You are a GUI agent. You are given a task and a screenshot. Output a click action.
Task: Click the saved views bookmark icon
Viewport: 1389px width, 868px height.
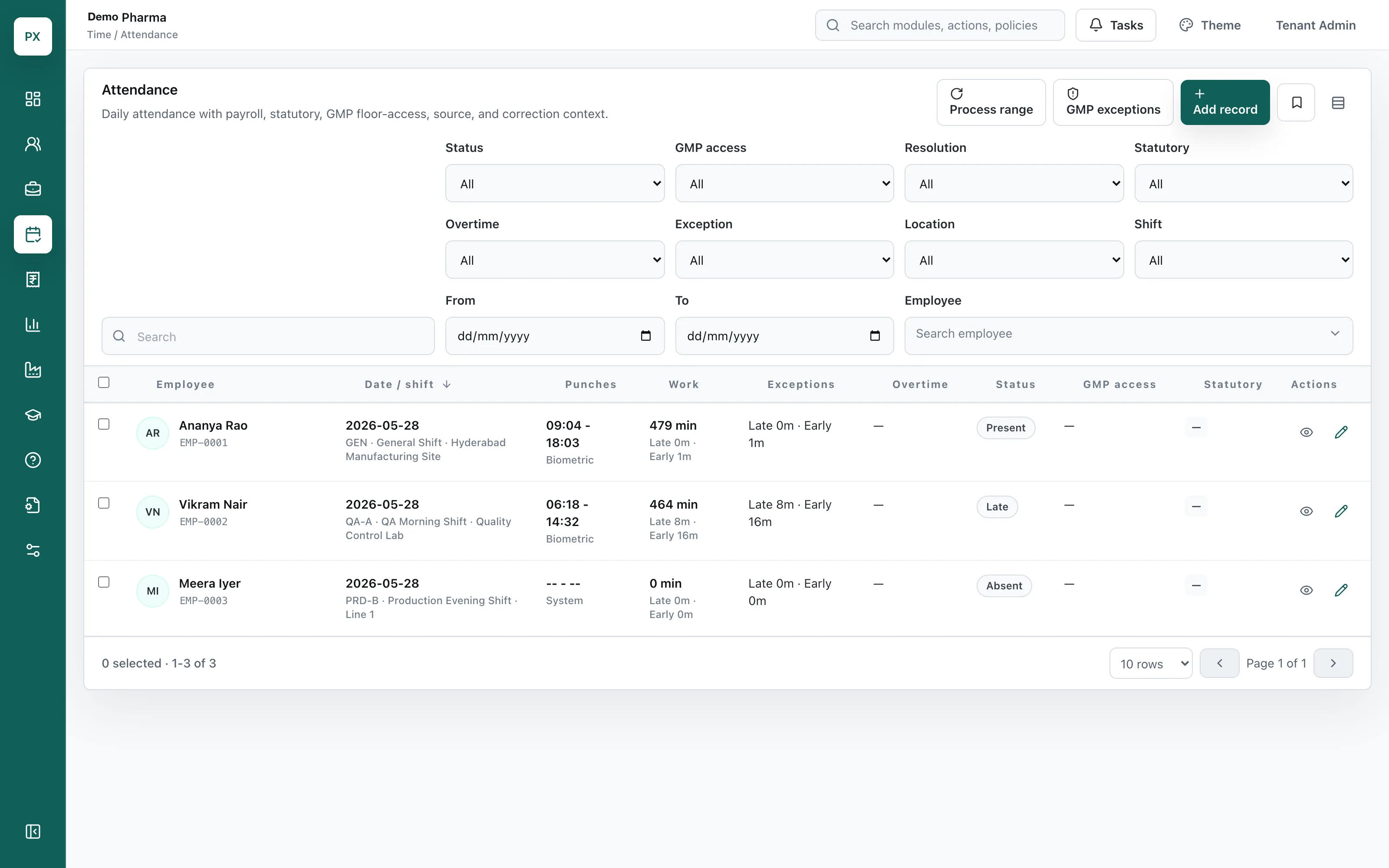click(x=1296, y=103)
